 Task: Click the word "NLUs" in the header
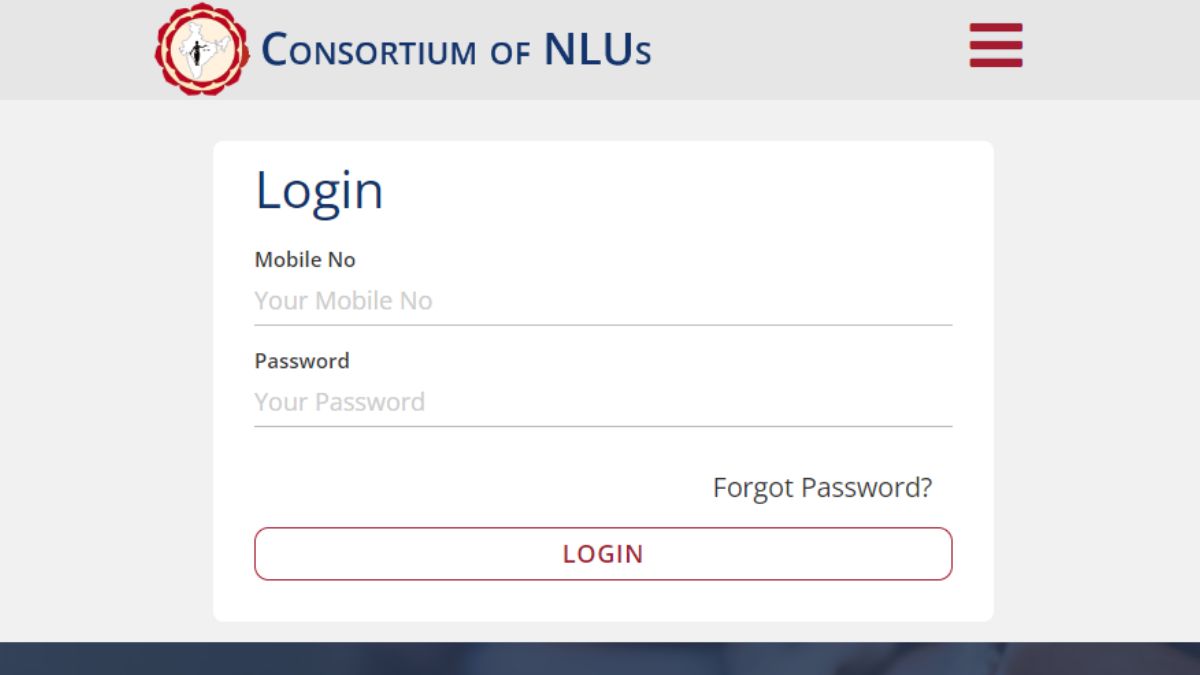(598, 50)
